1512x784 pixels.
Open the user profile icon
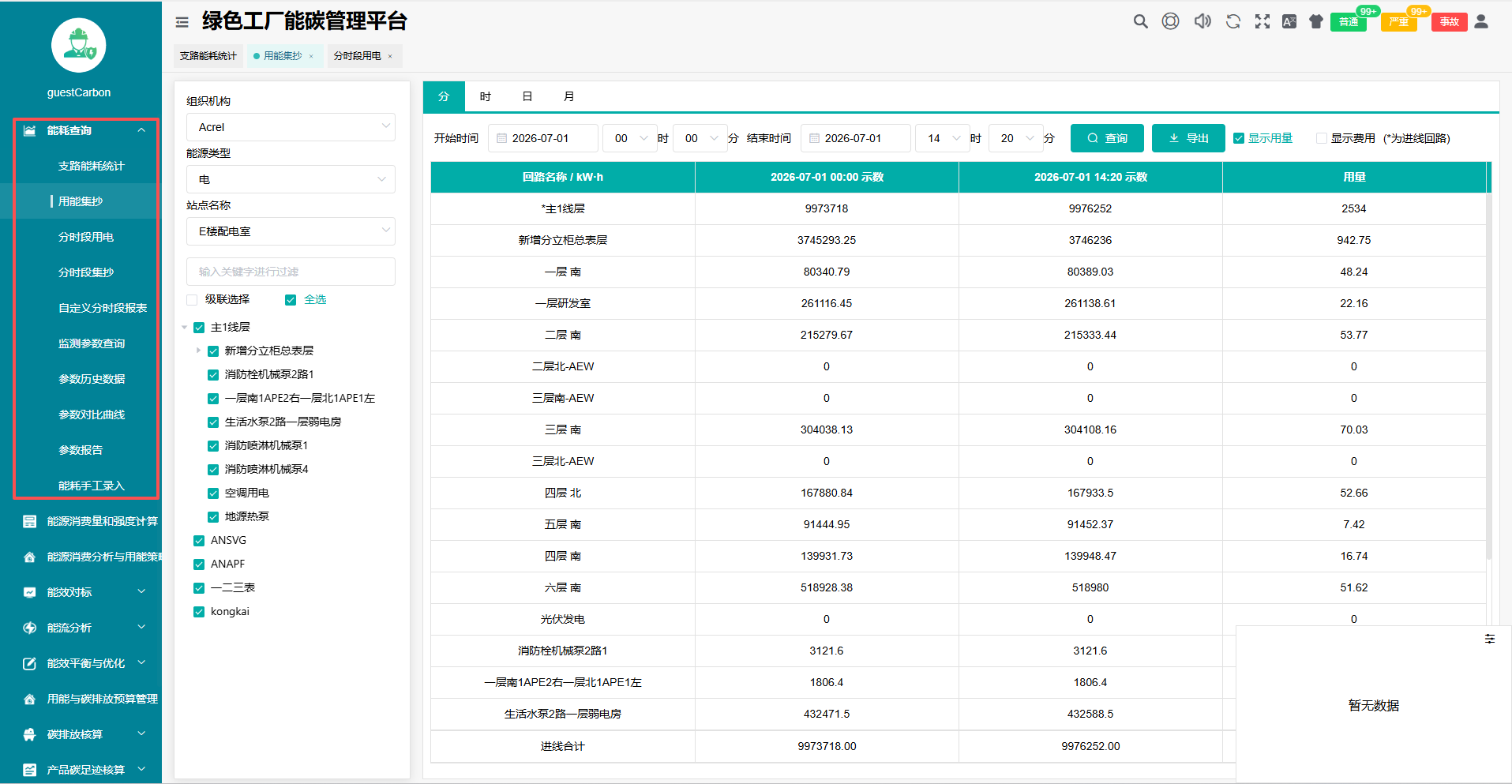1481,21
